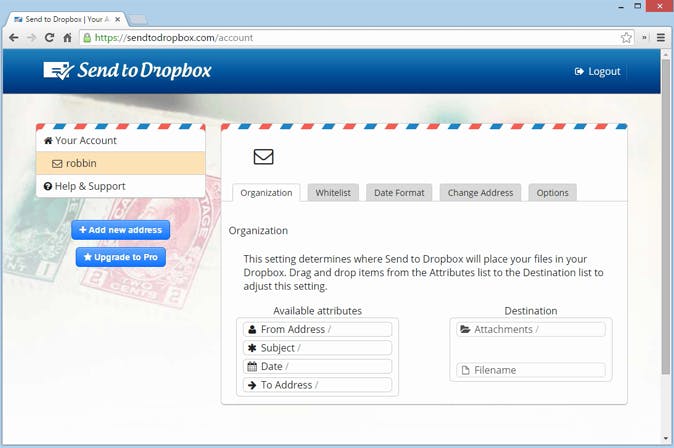The image size is (674, 448).
Task: Close the Send to Dropbox browser tab
Action: 117,19
